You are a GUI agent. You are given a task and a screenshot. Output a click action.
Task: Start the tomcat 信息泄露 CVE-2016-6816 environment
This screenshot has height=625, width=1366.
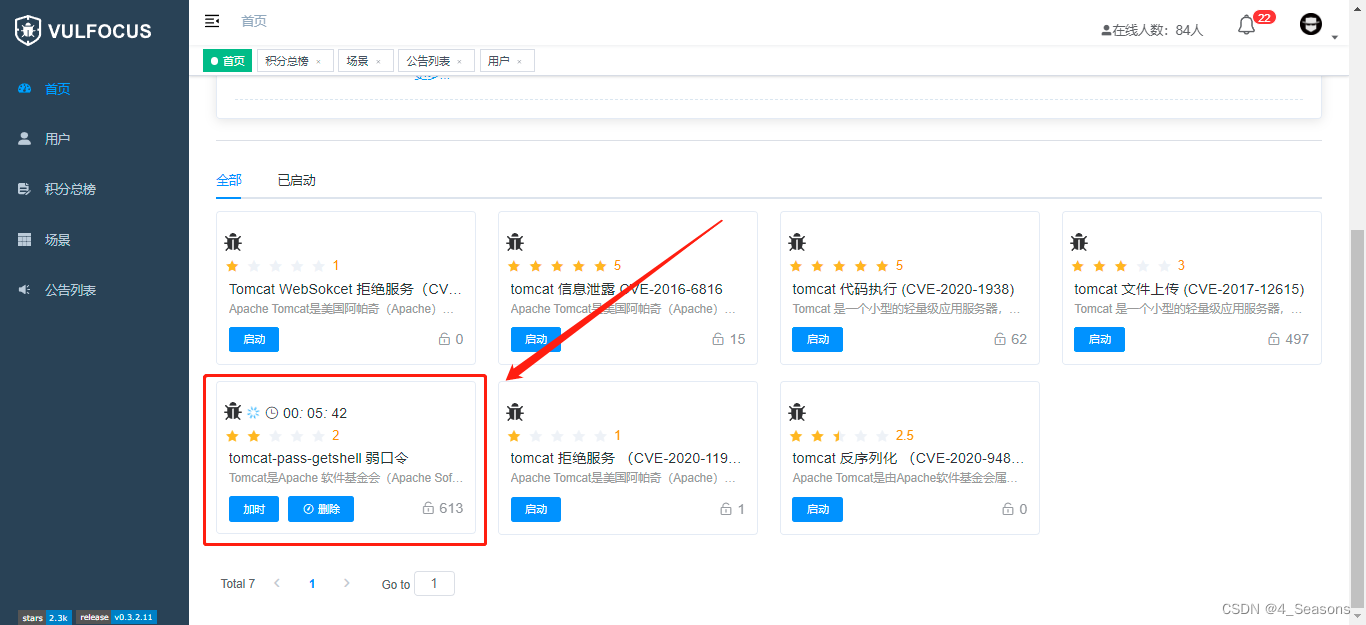pyautogui.click(x=536, y=339)
